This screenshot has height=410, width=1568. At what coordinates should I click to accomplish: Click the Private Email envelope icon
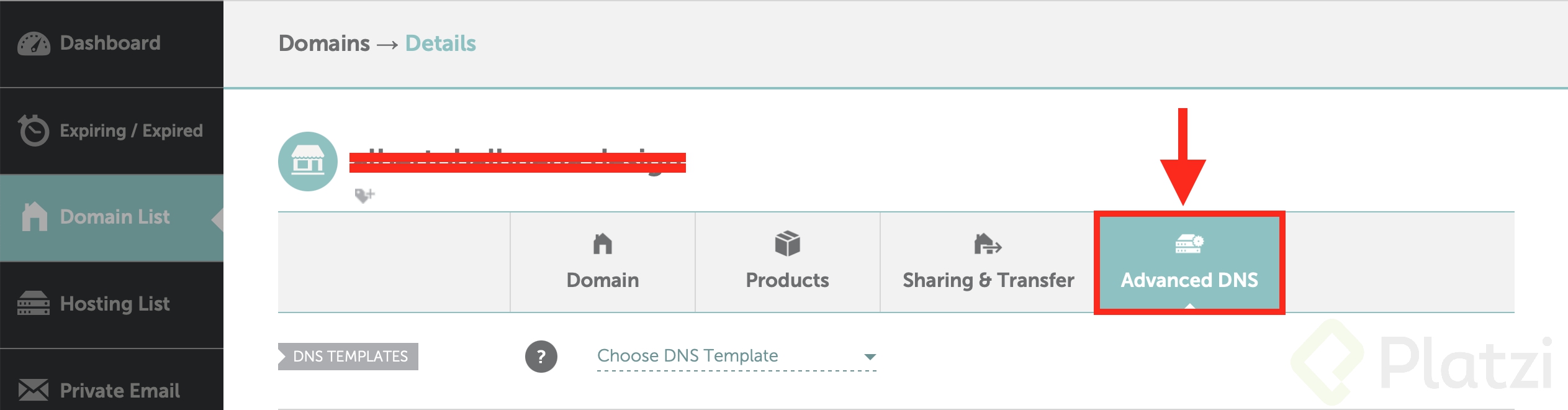coord(34,390)
